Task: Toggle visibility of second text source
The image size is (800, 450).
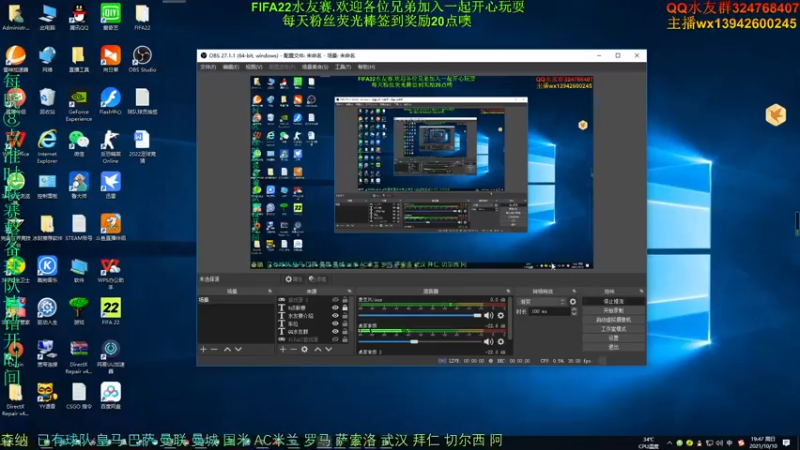Action: coord(335,308)
